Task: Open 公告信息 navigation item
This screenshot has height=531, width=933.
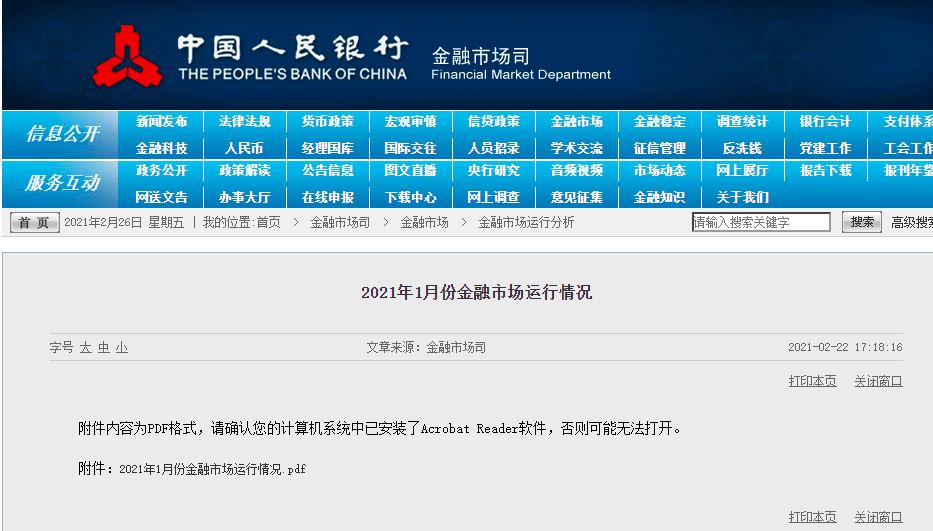Action: click(327, 170)
